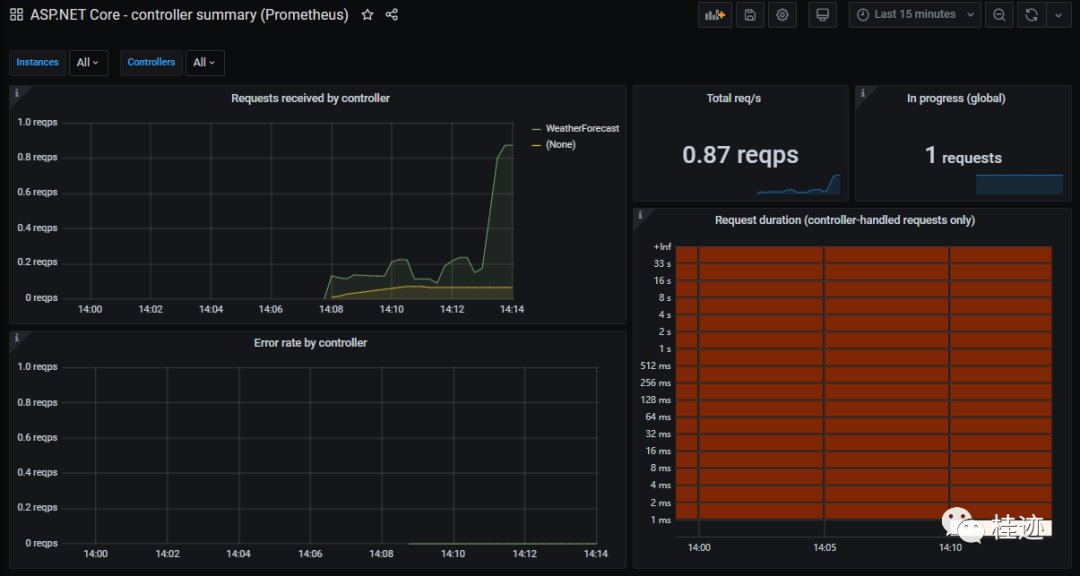Click the +Inf bucket label on the heatmap
The height and width of the screenshot is (576, 1080).
(x=662, y=247)
